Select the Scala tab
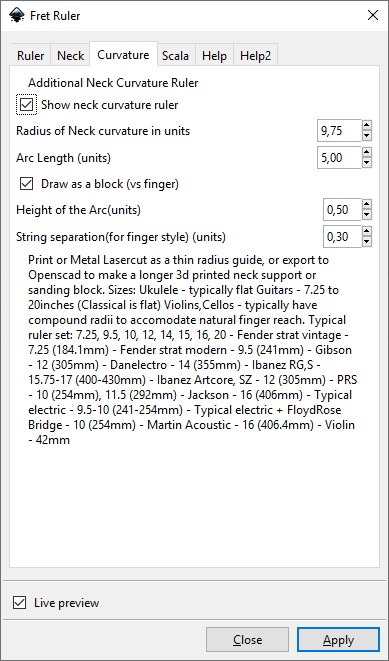Viewport: 389px width, 661px height. (176, 56)
